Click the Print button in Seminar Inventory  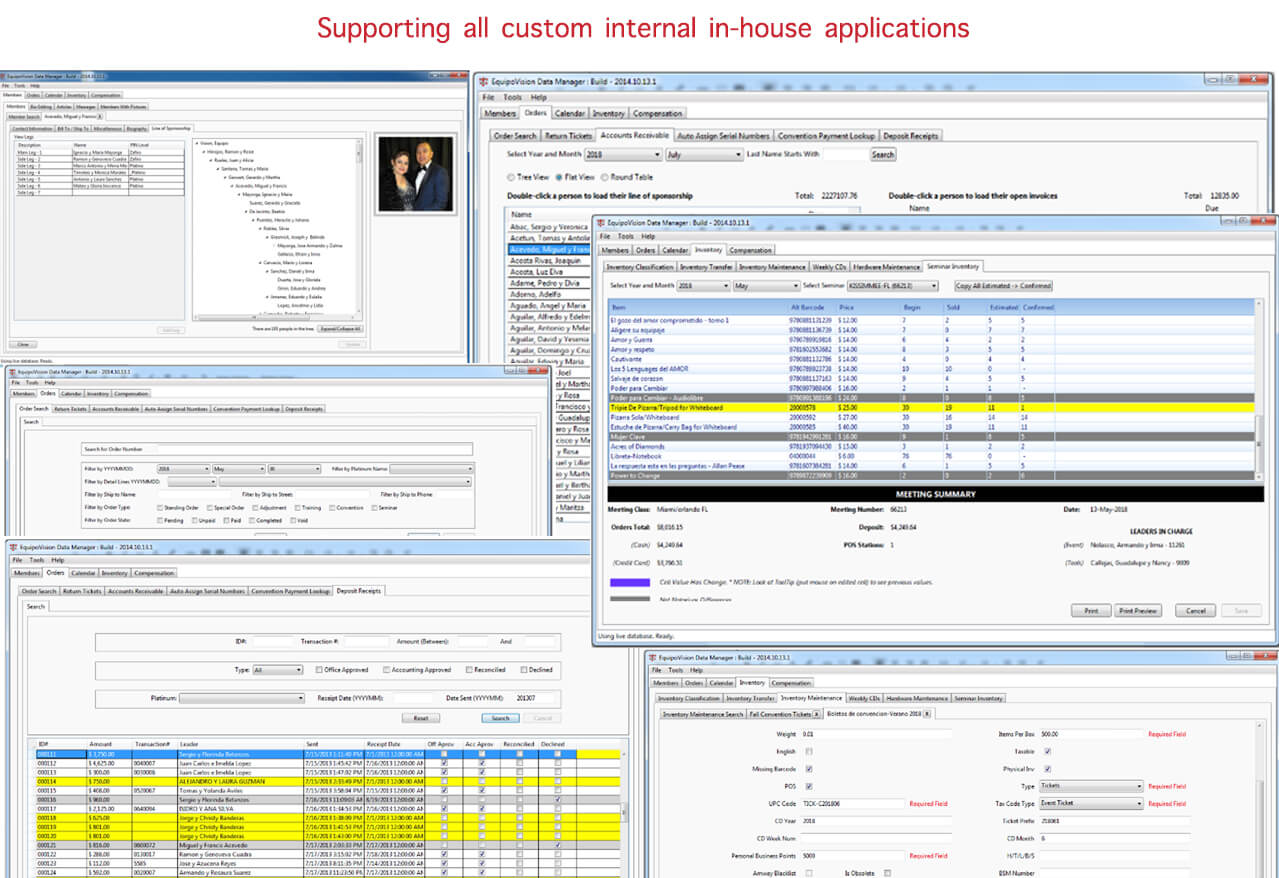coord(1091,610)
